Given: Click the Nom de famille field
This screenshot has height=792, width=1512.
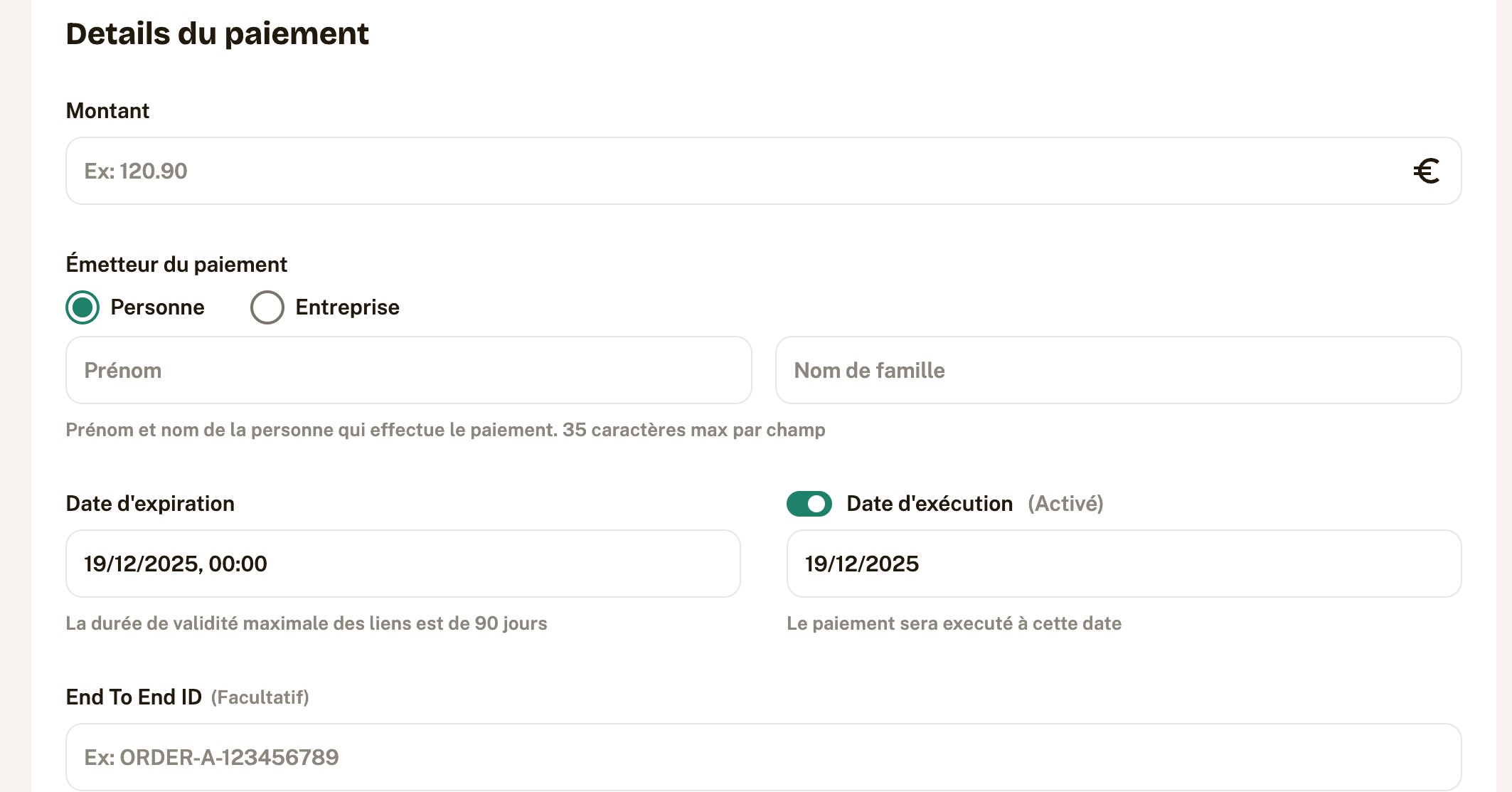Looking at the screenshot, I should tap(1118, 371).
